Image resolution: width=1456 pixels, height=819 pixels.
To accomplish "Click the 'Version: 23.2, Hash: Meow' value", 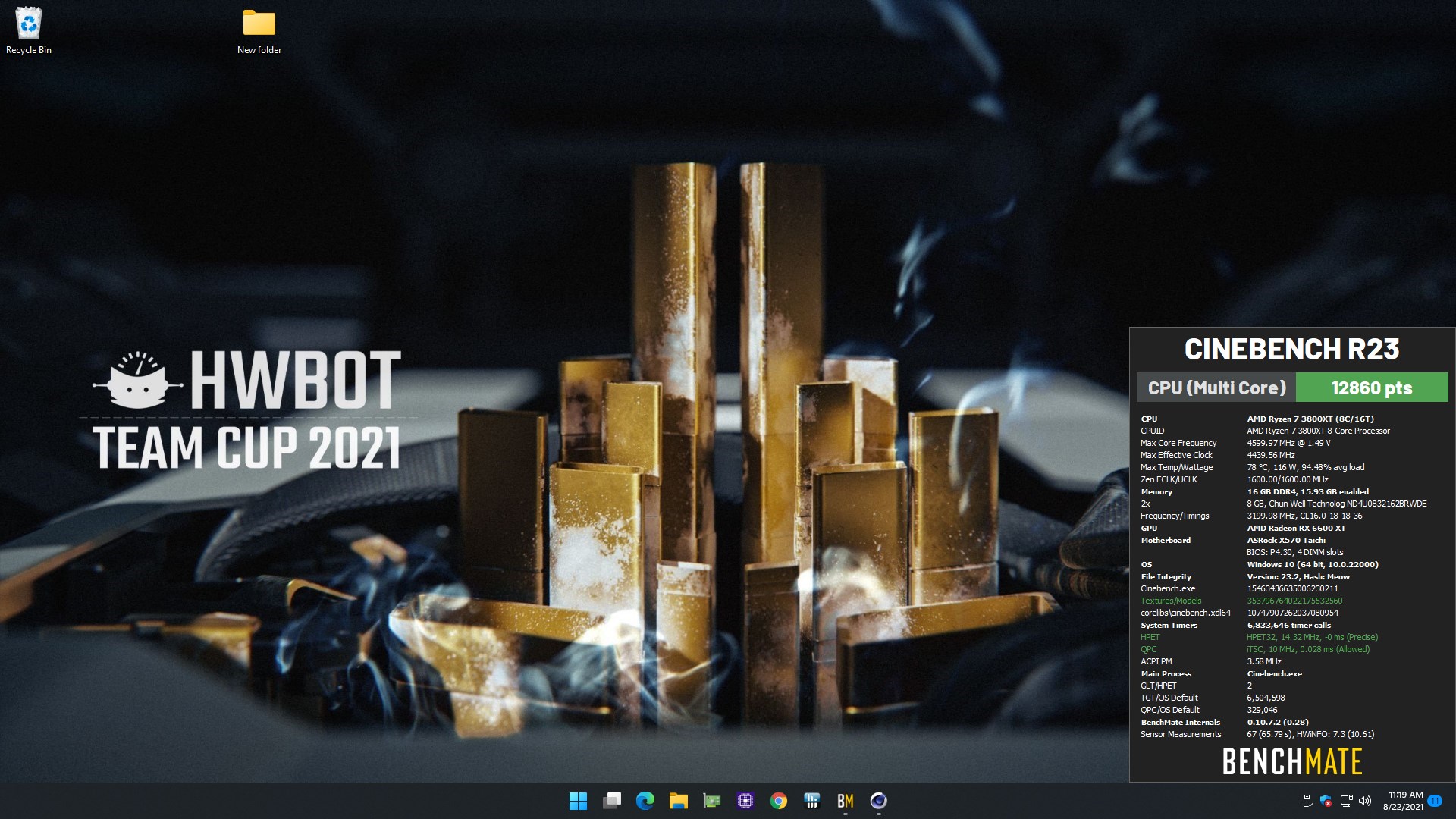I will pyautogui.click(x=1298, y=576).
